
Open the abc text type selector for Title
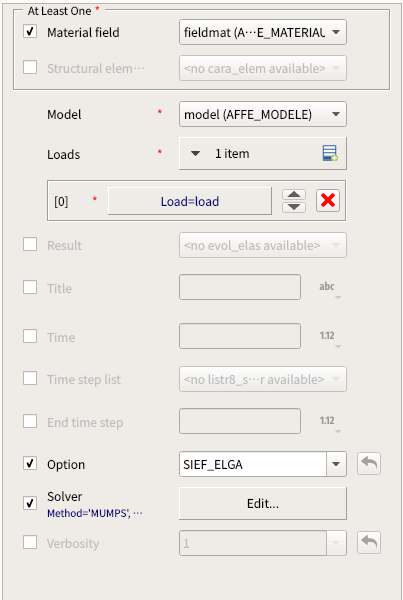(x=329, y=288)
